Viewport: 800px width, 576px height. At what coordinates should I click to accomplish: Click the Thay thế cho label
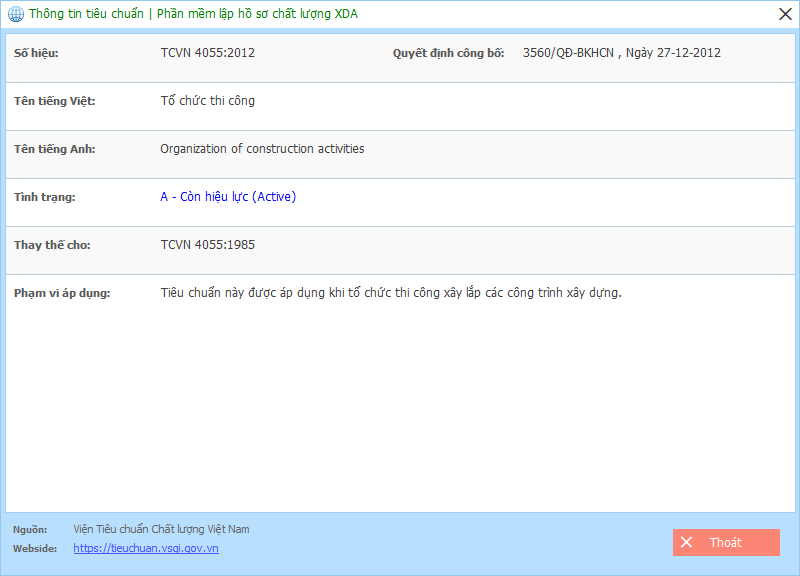click(52, 245)
